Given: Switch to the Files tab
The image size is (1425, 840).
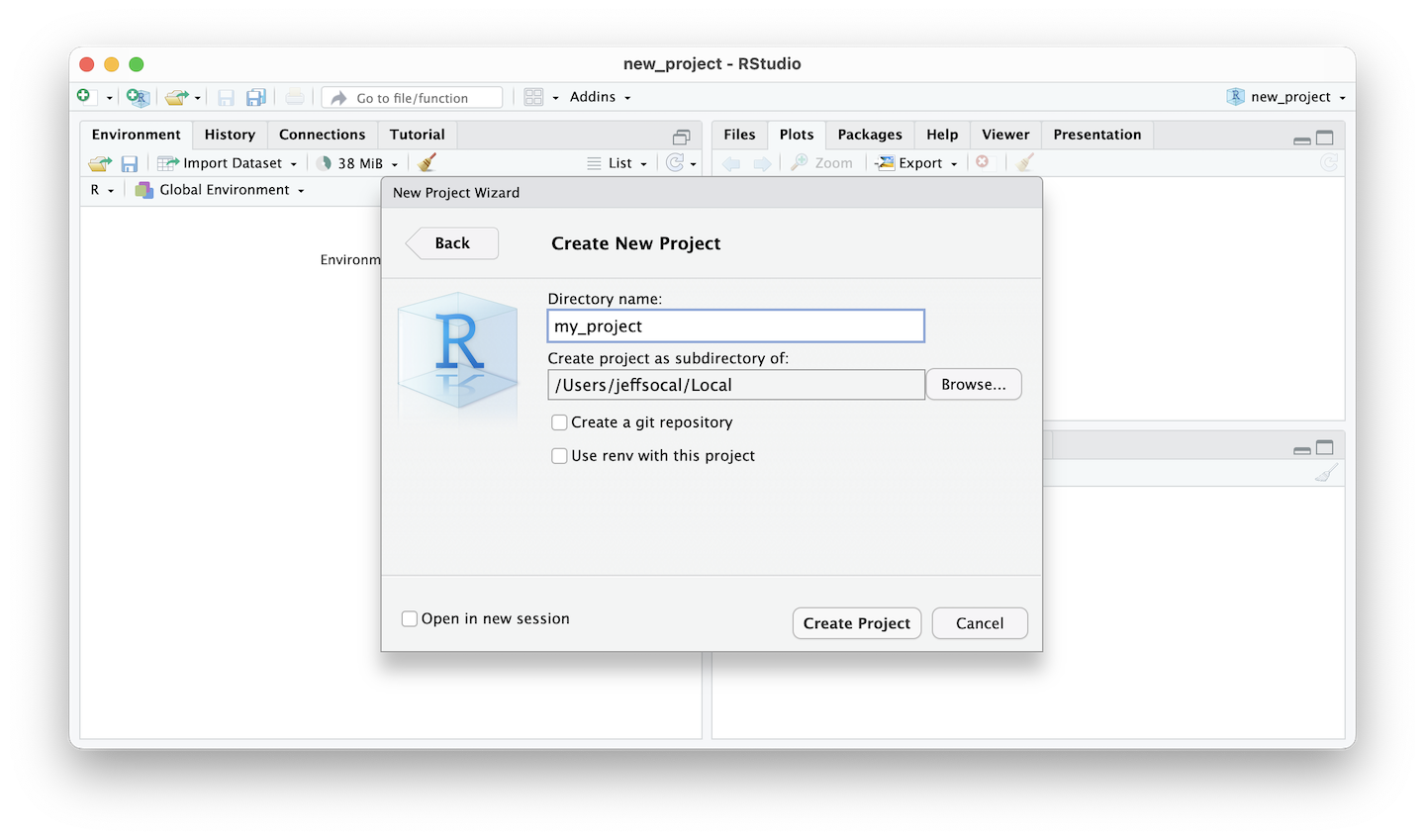Looking at the screenshot, I should 739,135.
